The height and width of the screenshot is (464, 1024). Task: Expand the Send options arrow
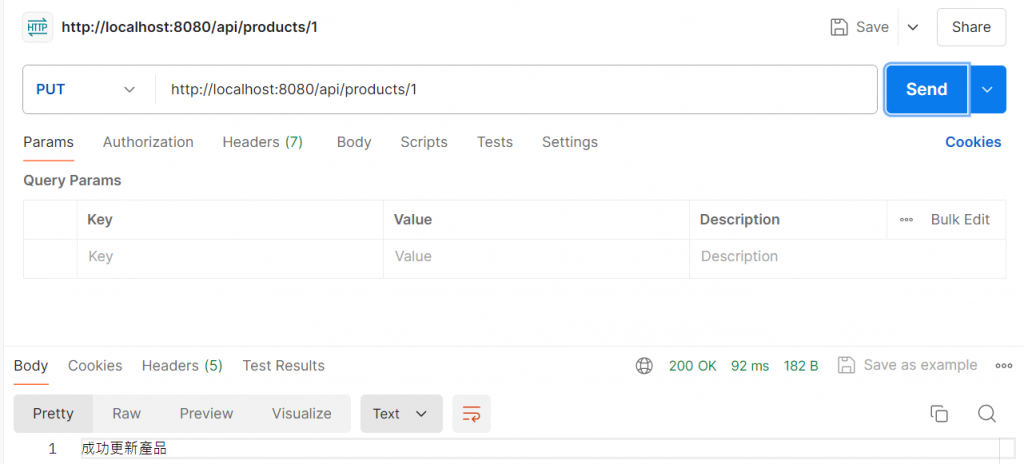(x=987, y=90)
